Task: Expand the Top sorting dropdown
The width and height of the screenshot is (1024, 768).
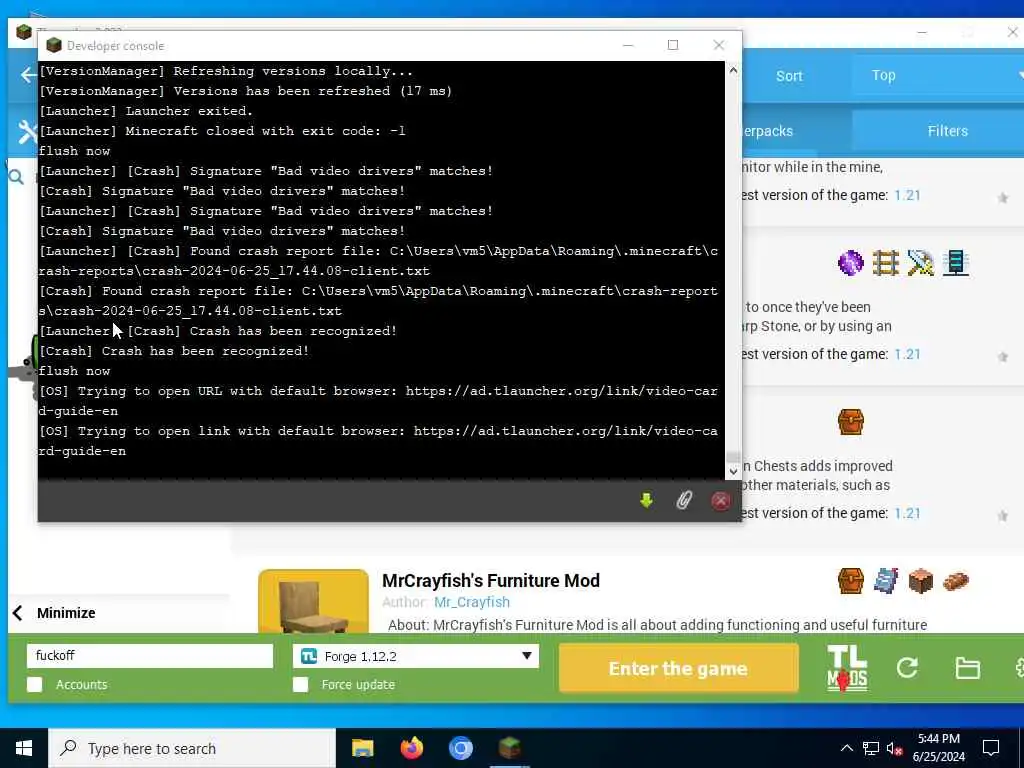Action: (938, 75)
